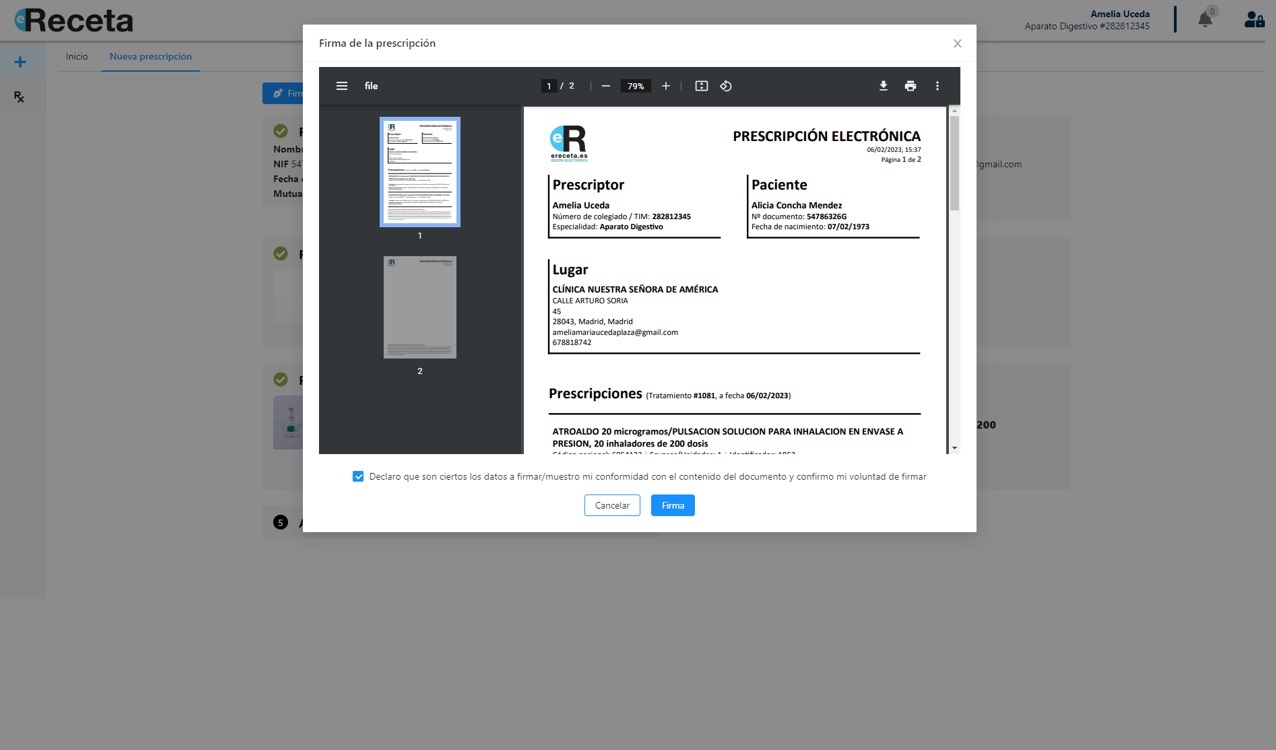
Task: Click the address line 'CALLE ARTURO SORIA'
Action: (x=590, y=301)
